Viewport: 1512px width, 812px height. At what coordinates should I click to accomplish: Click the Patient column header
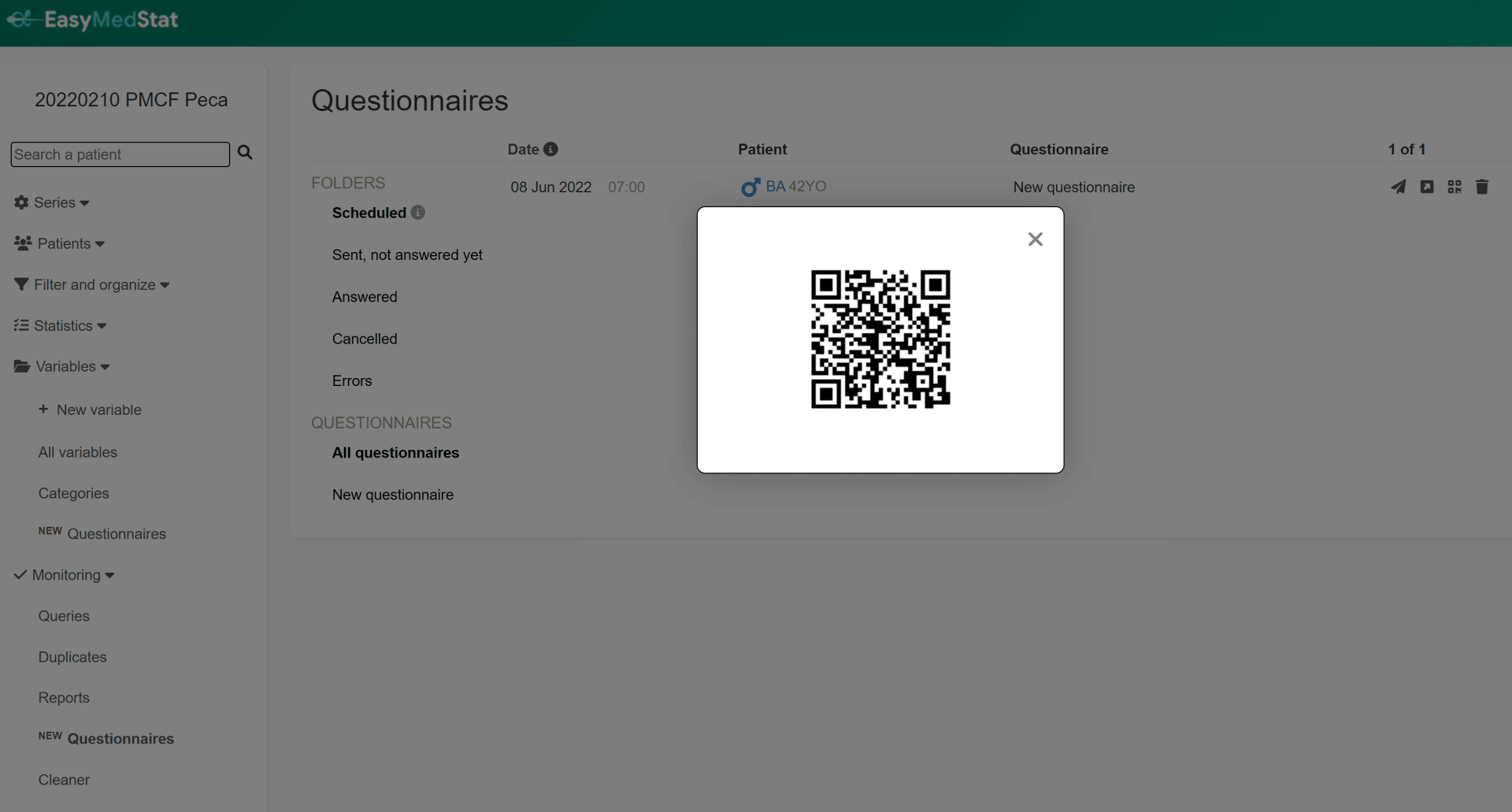(762, 150)
